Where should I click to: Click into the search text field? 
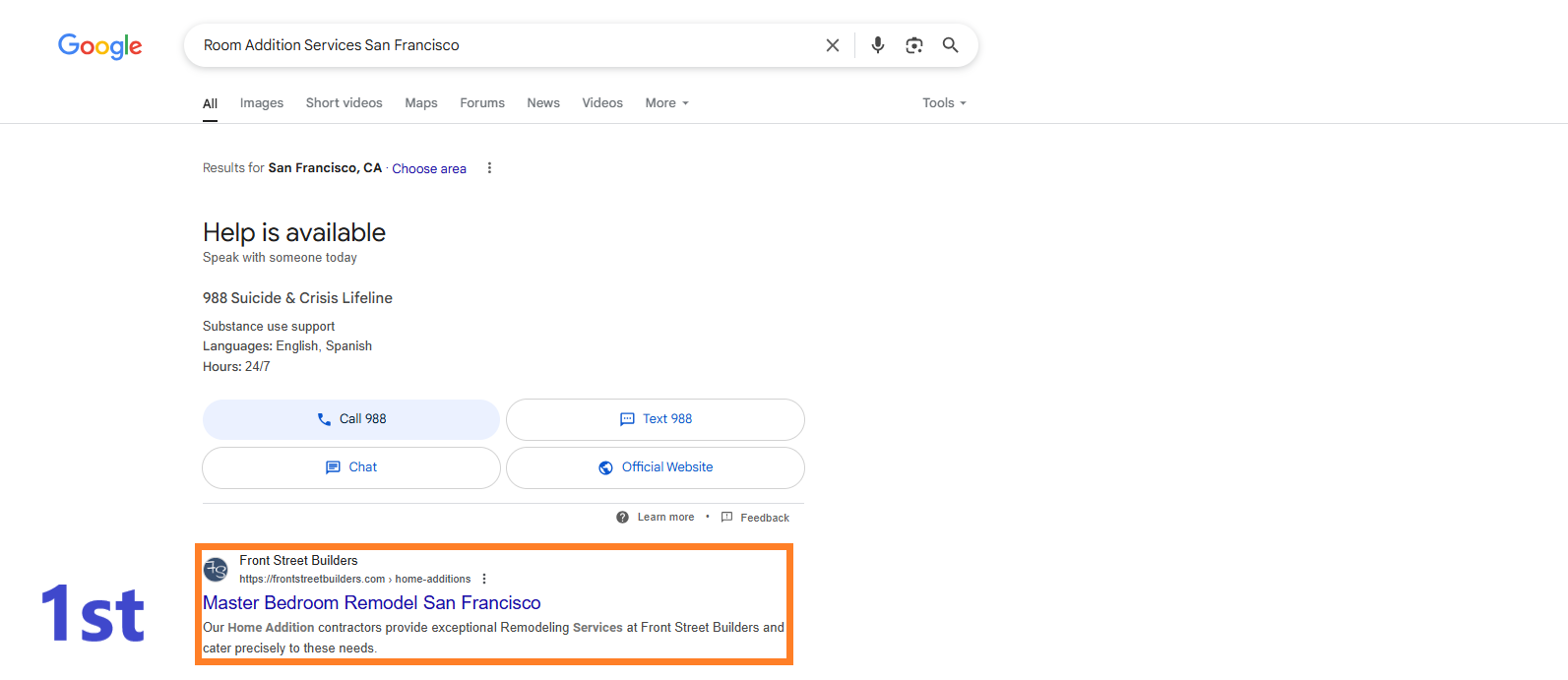click(507, 45)
